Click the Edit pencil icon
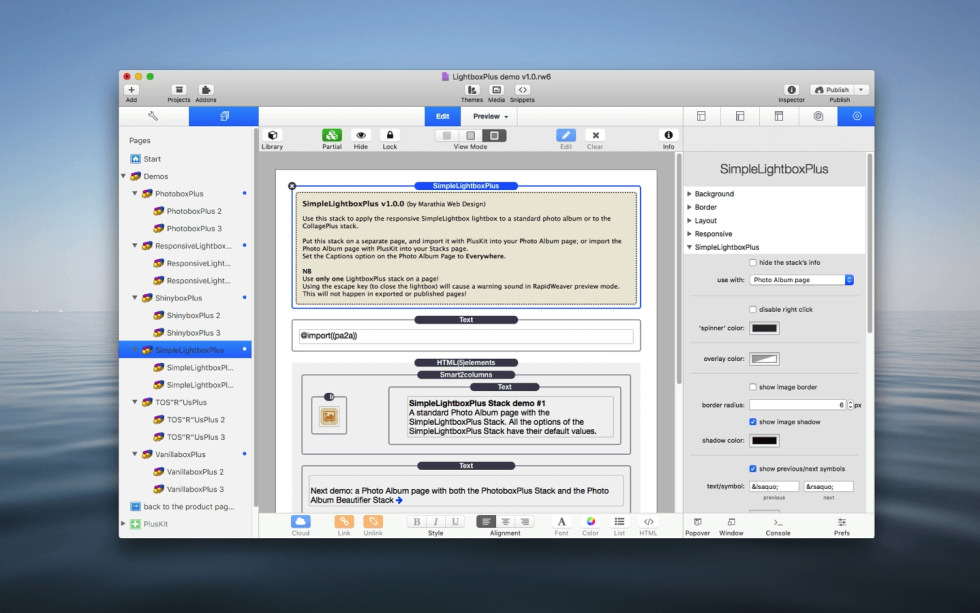 pos(566,136)
